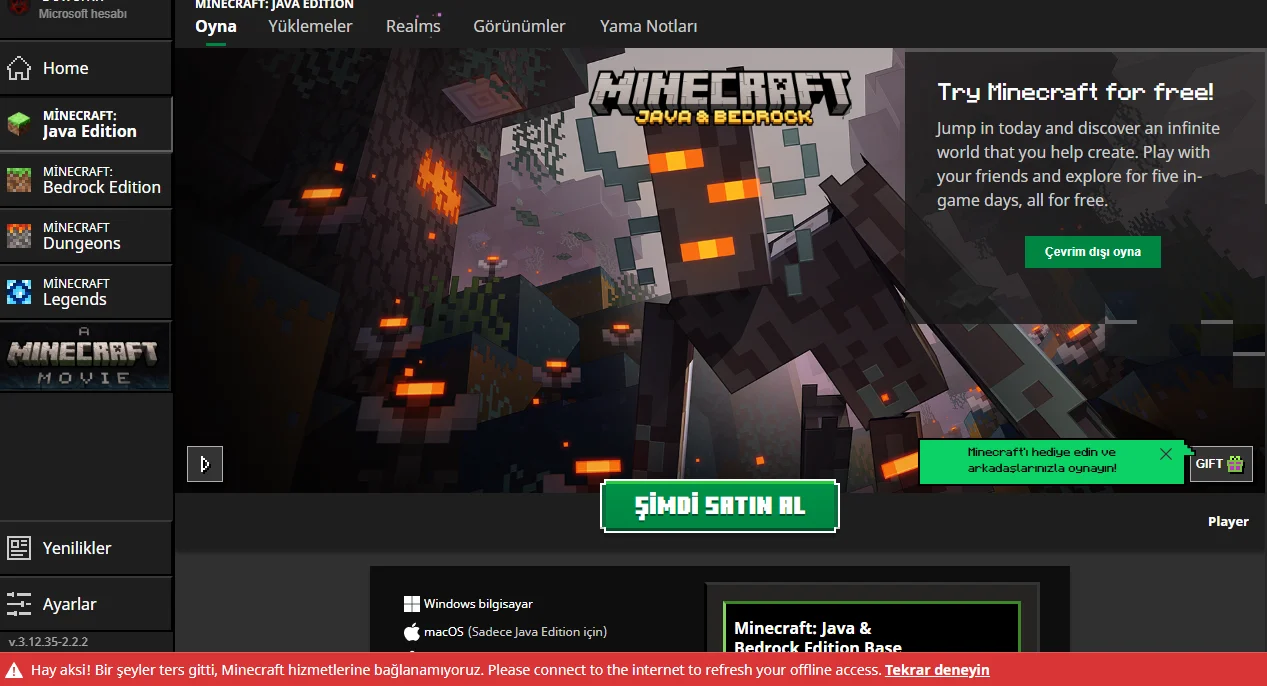Select Minecraft: Java Edition in sidebar
Screen dimensions: 1267x686
pyautogui.click(x=86, y=124)
